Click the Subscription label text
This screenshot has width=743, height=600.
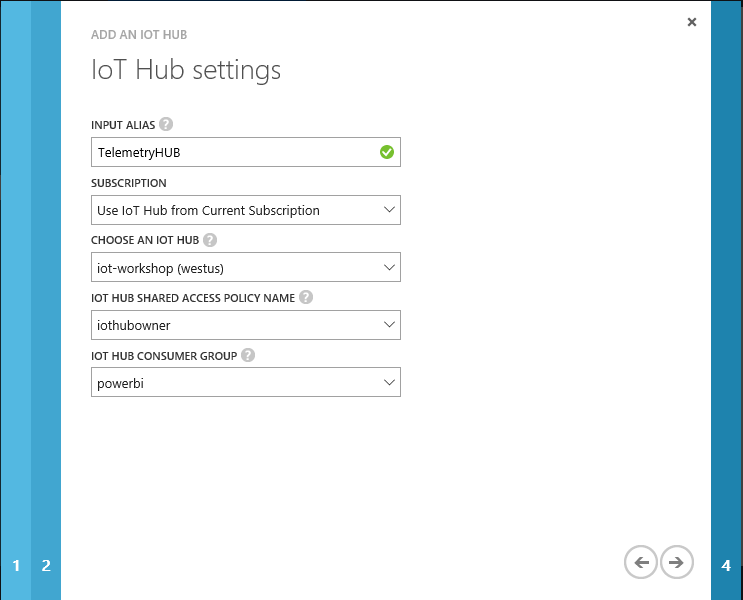tap(128, 183)
